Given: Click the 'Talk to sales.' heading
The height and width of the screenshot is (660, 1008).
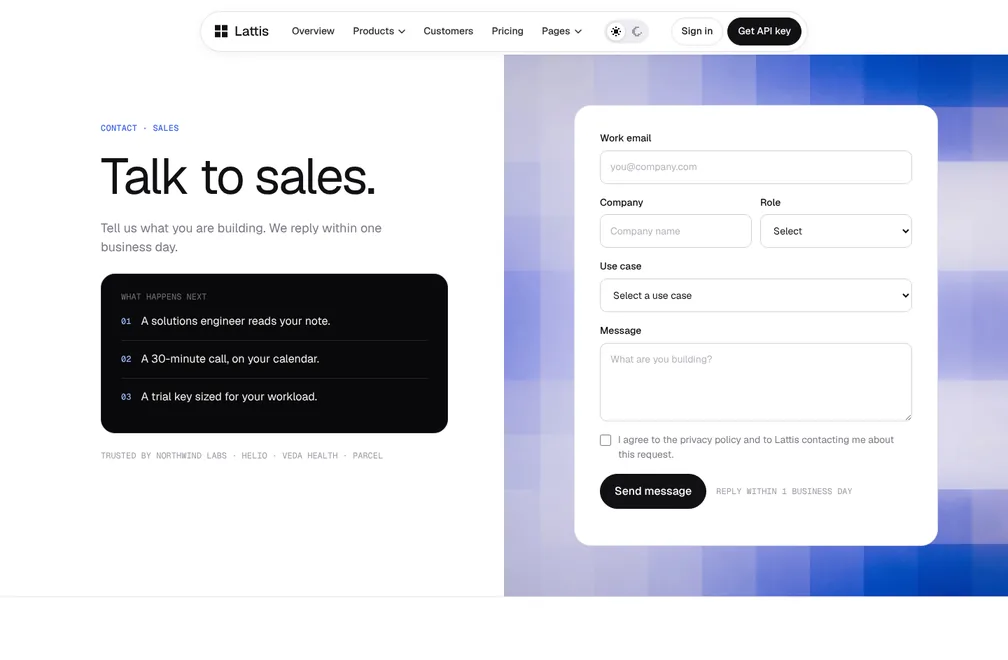Looking at the screenshot, I should 238,177.
